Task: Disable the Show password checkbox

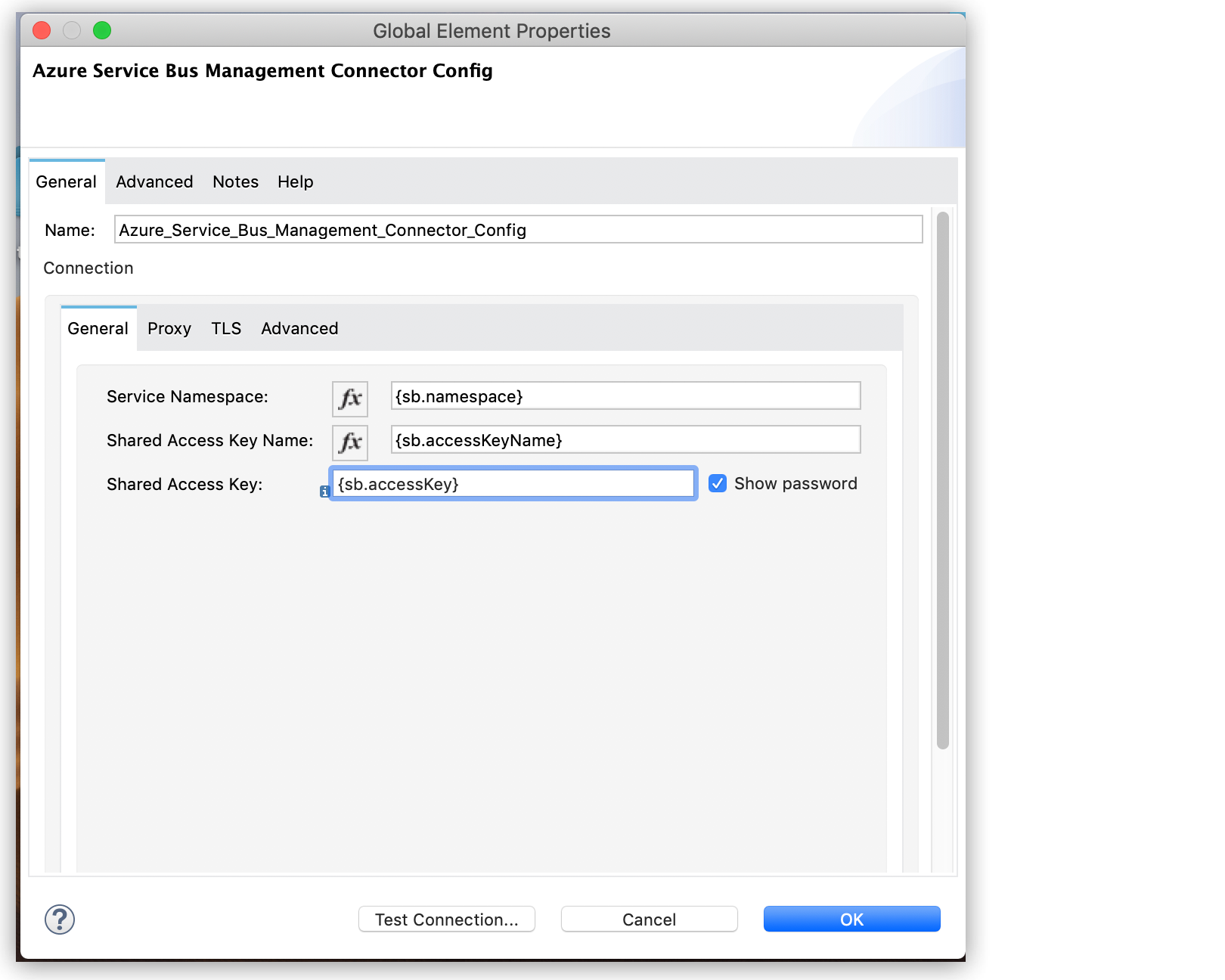Action: [717, 483]
